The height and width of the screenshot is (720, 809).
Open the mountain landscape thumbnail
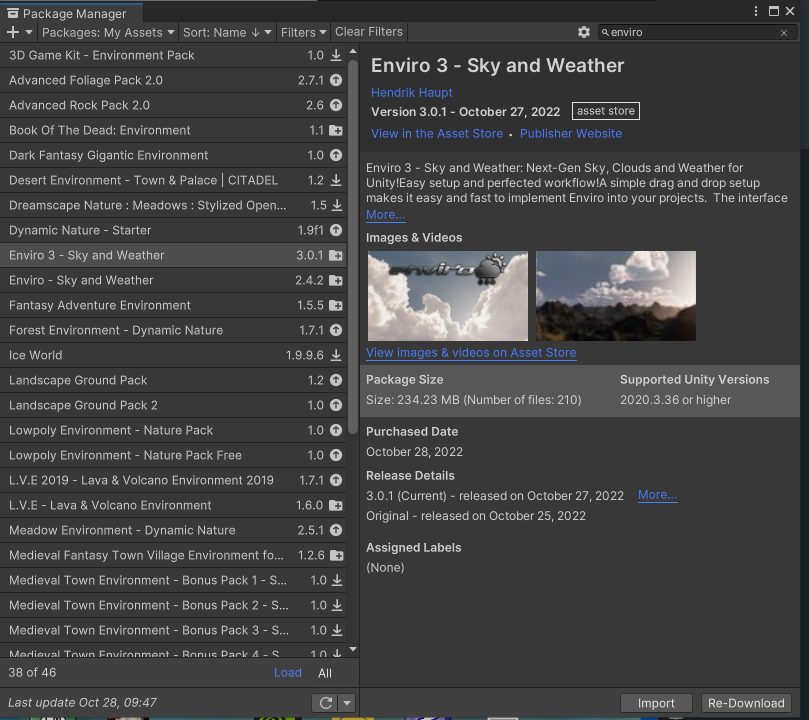pyautogui.click(x=616, y=296)
